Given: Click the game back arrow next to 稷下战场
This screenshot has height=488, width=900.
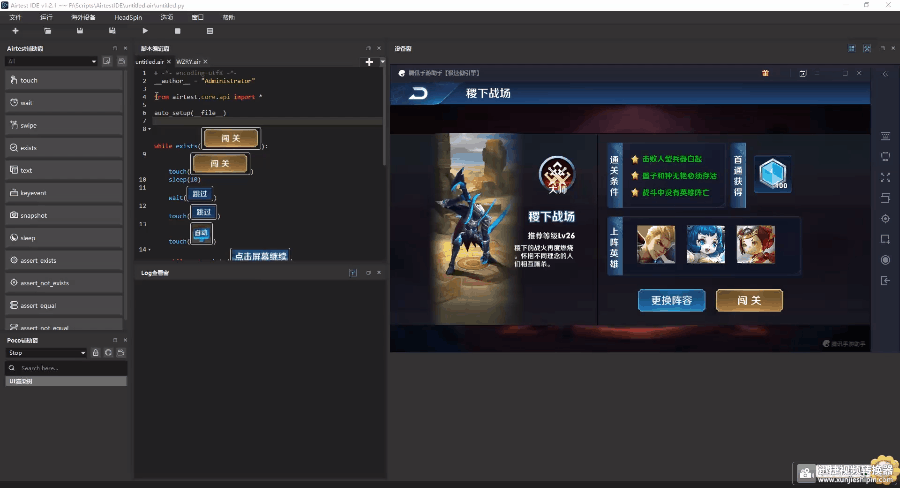Looking at the screenshot, I should [418, 93].
